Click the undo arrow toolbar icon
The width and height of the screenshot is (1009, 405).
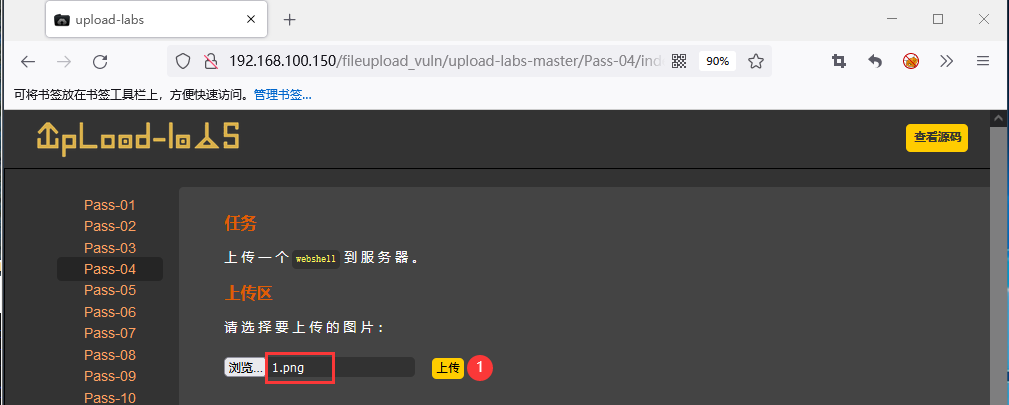(x=875, y=61)
